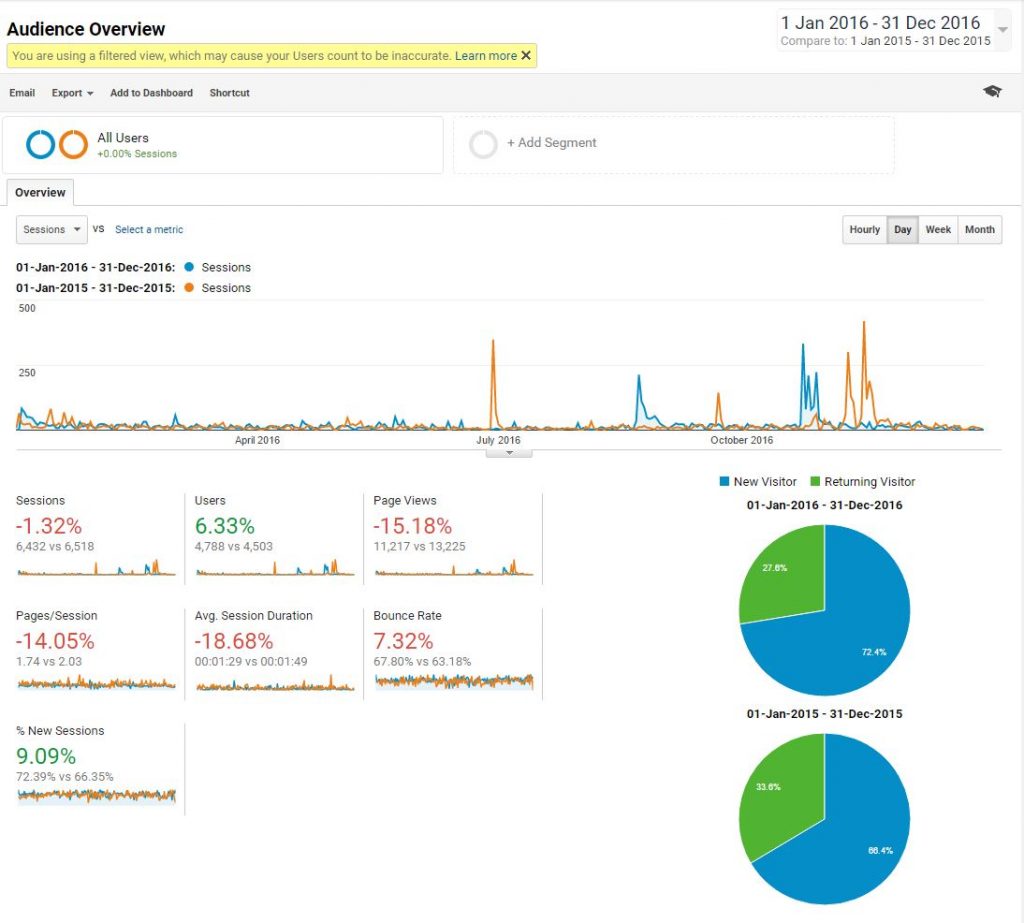Switch chart to Month view

tap(980, 229)
